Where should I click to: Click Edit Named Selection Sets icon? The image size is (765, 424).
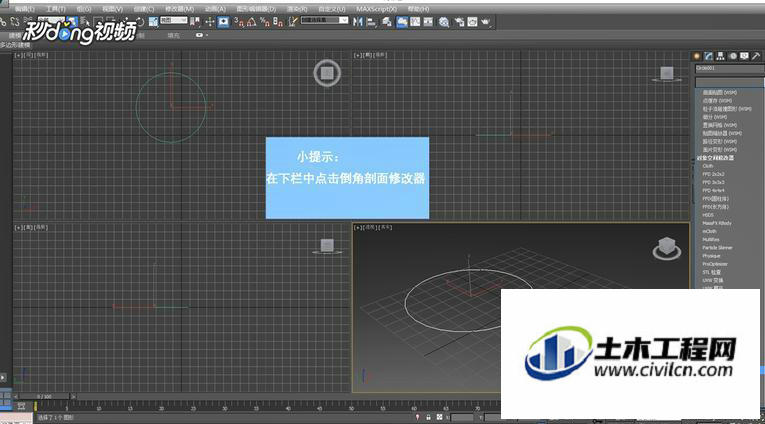(293, 22)
